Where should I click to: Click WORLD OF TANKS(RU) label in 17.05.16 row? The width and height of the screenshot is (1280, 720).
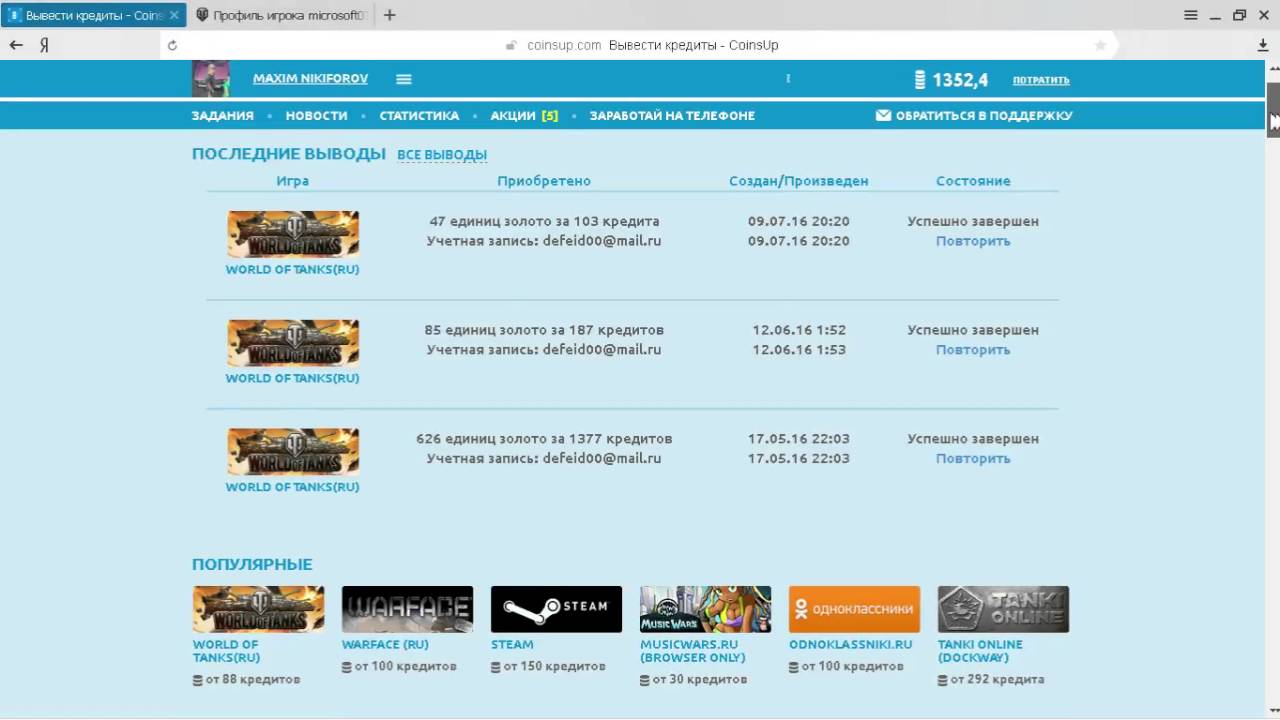coord(292,488)
